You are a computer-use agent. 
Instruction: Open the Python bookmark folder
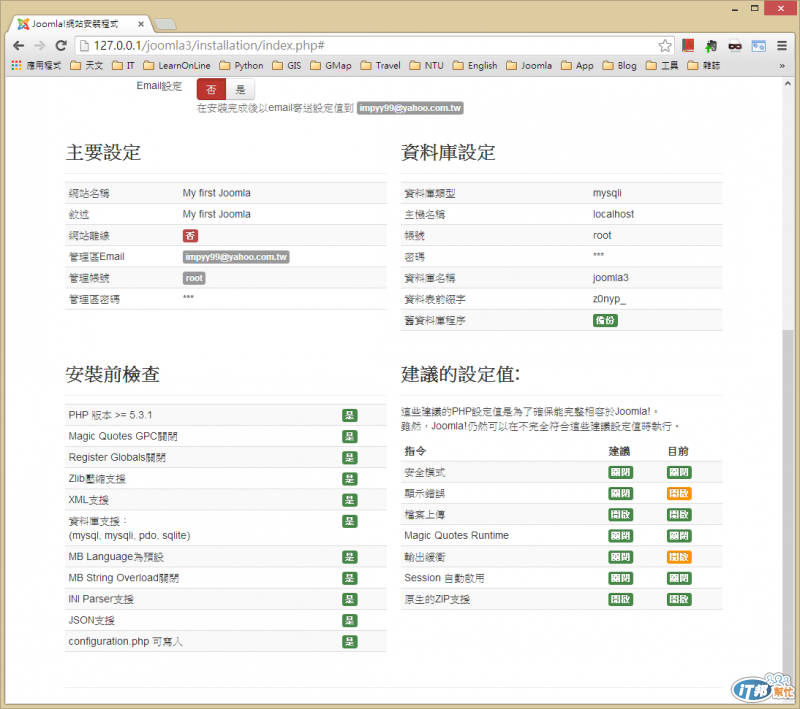click(241, 65)
